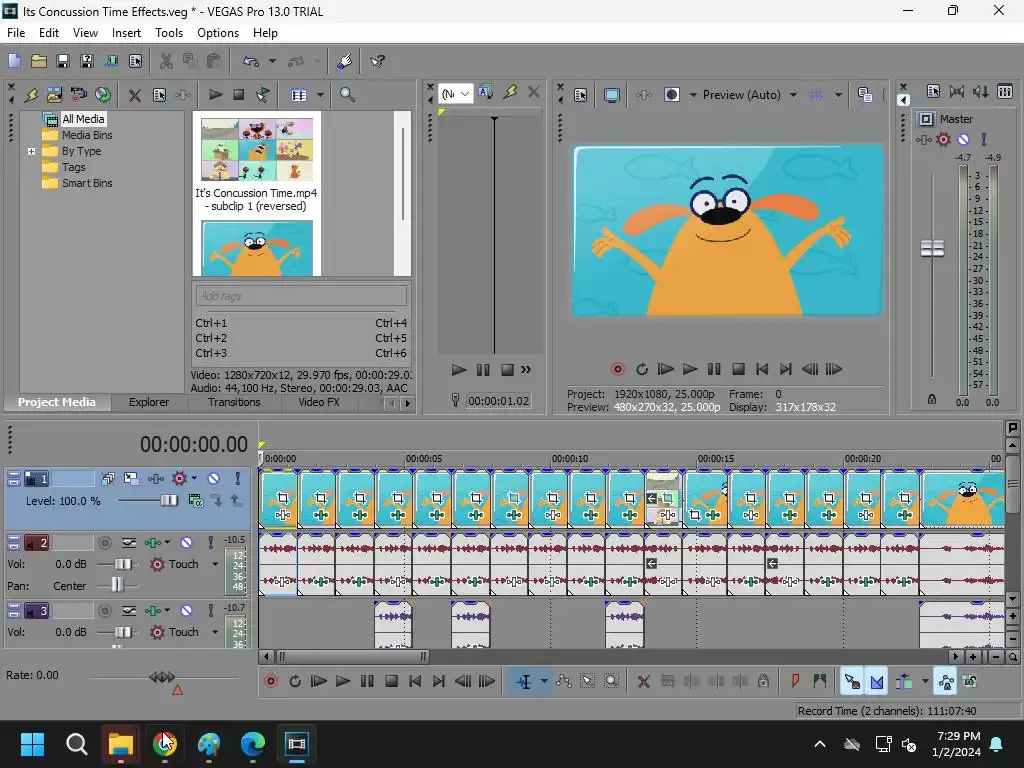Screen dimensions: 1024x768
Task: Switch to the Explorer tab
Action: tap(149, 402)
